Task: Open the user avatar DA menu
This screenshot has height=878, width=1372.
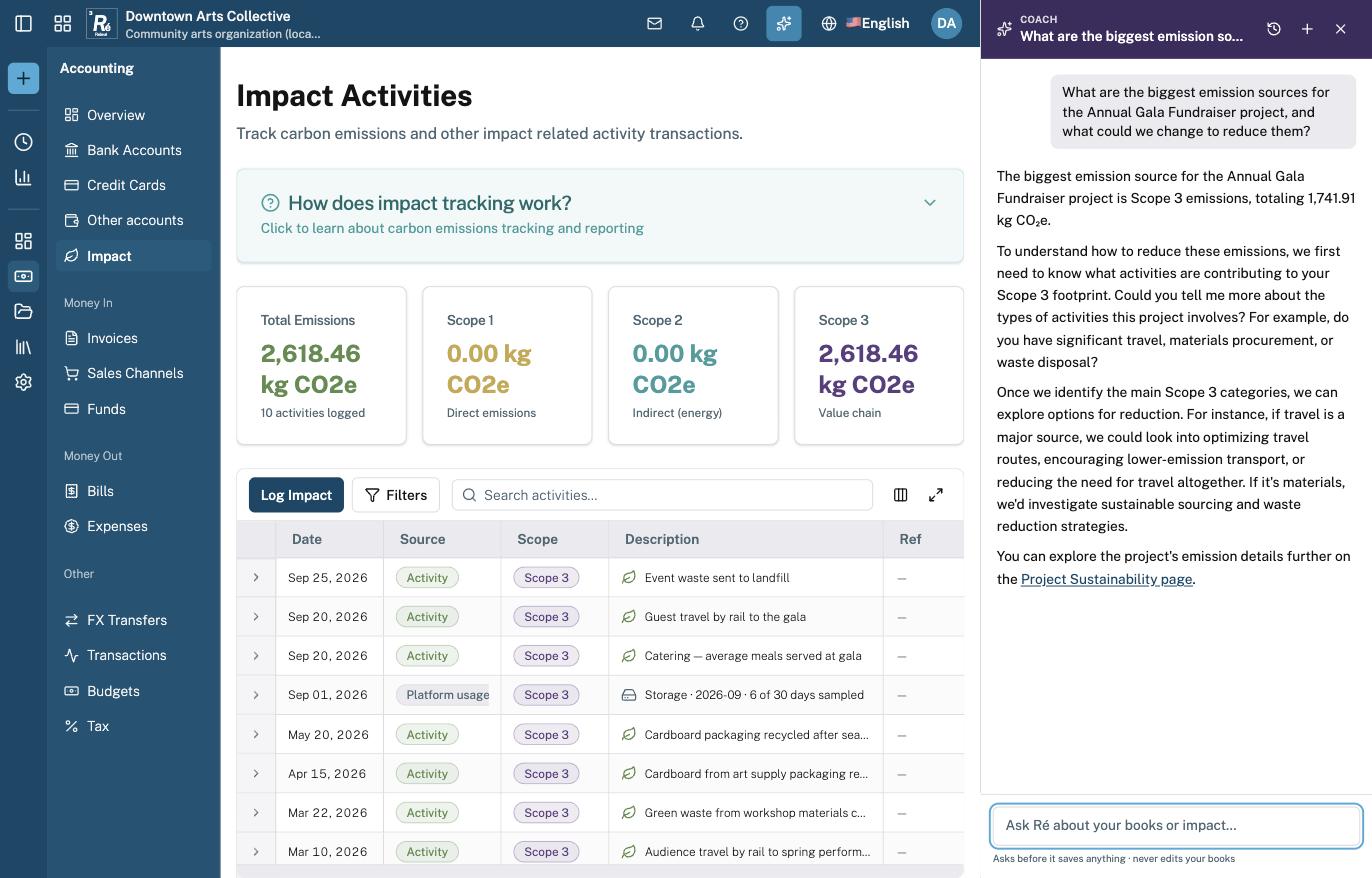Action: [x=946, y=23]
